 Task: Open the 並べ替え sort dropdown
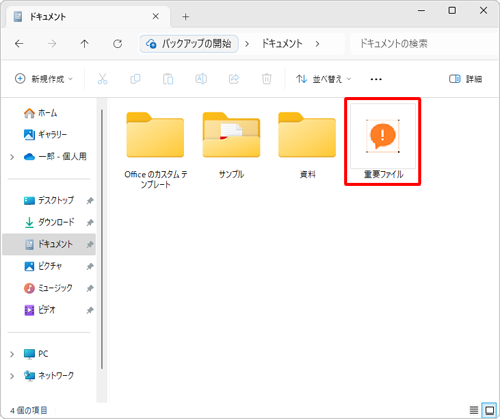pos(323,79)
